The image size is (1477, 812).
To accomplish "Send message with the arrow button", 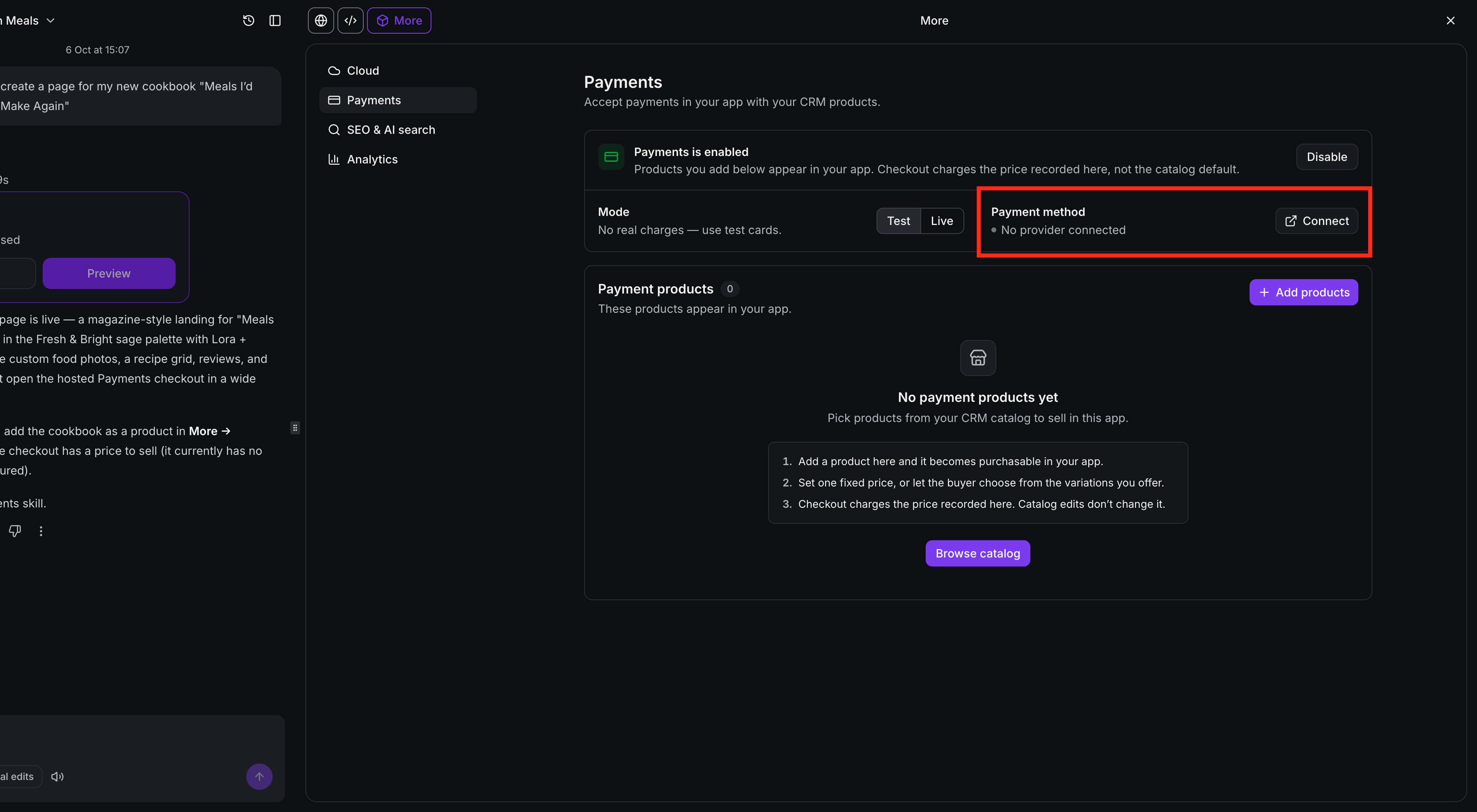I will (x=259, y=776).
